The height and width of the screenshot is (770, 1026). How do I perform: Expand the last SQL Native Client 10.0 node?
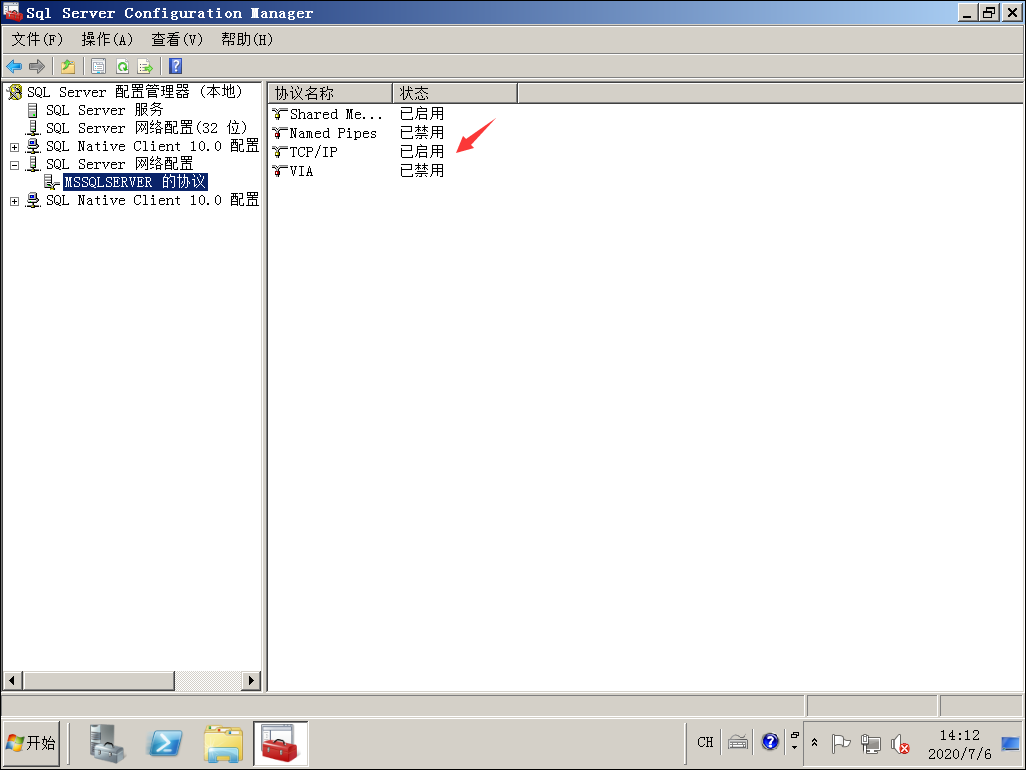(14, 201)
